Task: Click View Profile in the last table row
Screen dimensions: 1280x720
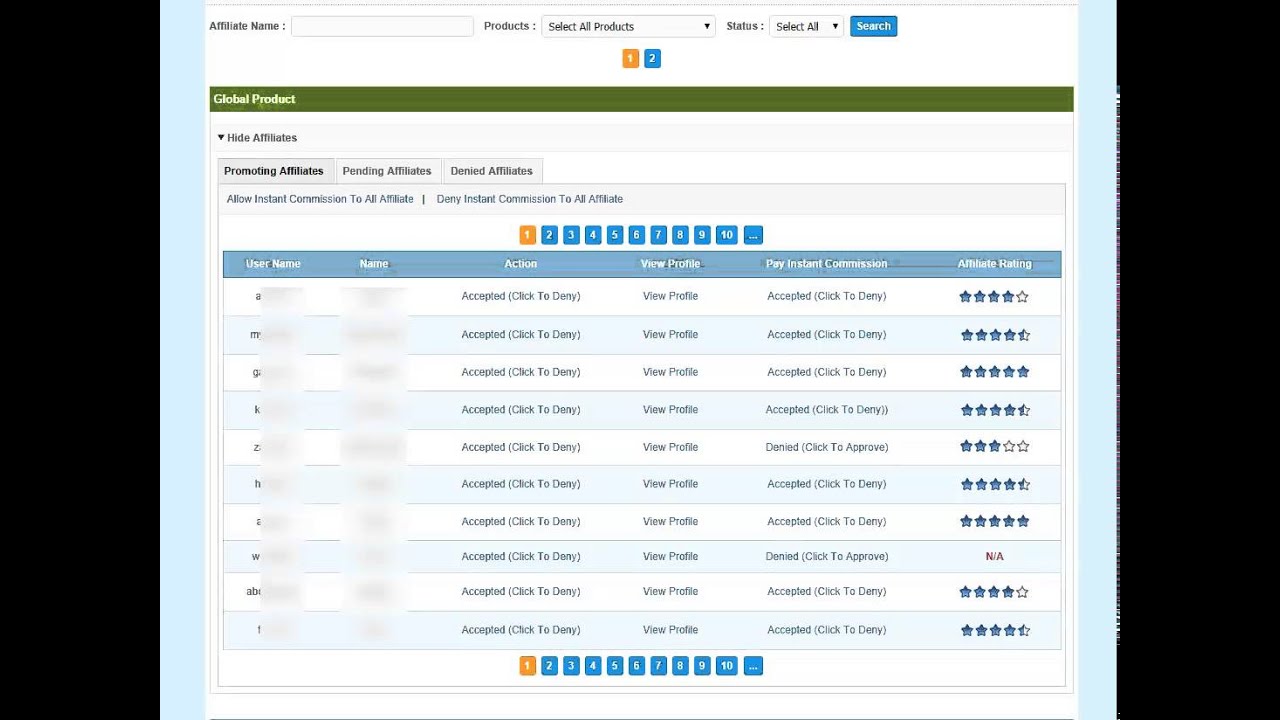Action: click(x=670, y=630)
